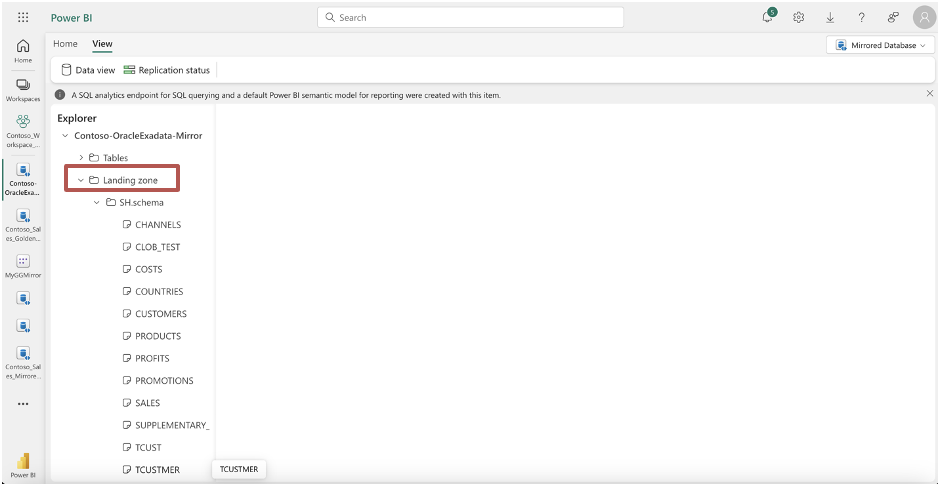Collapse the Contoso-OracleExadata-Mirror node
940x484 pixels.
[x=65, y=136]
